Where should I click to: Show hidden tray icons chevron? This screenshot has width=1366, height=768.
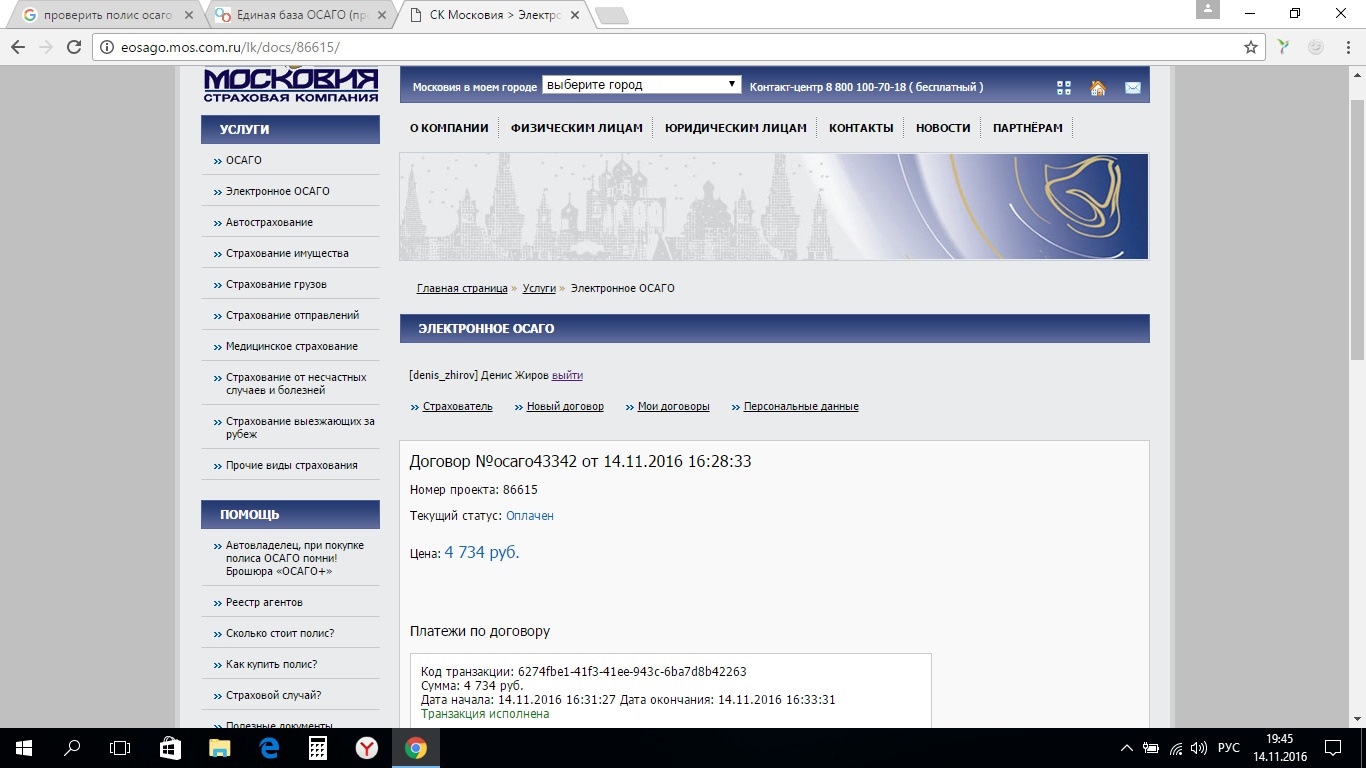coord(1127,748)
